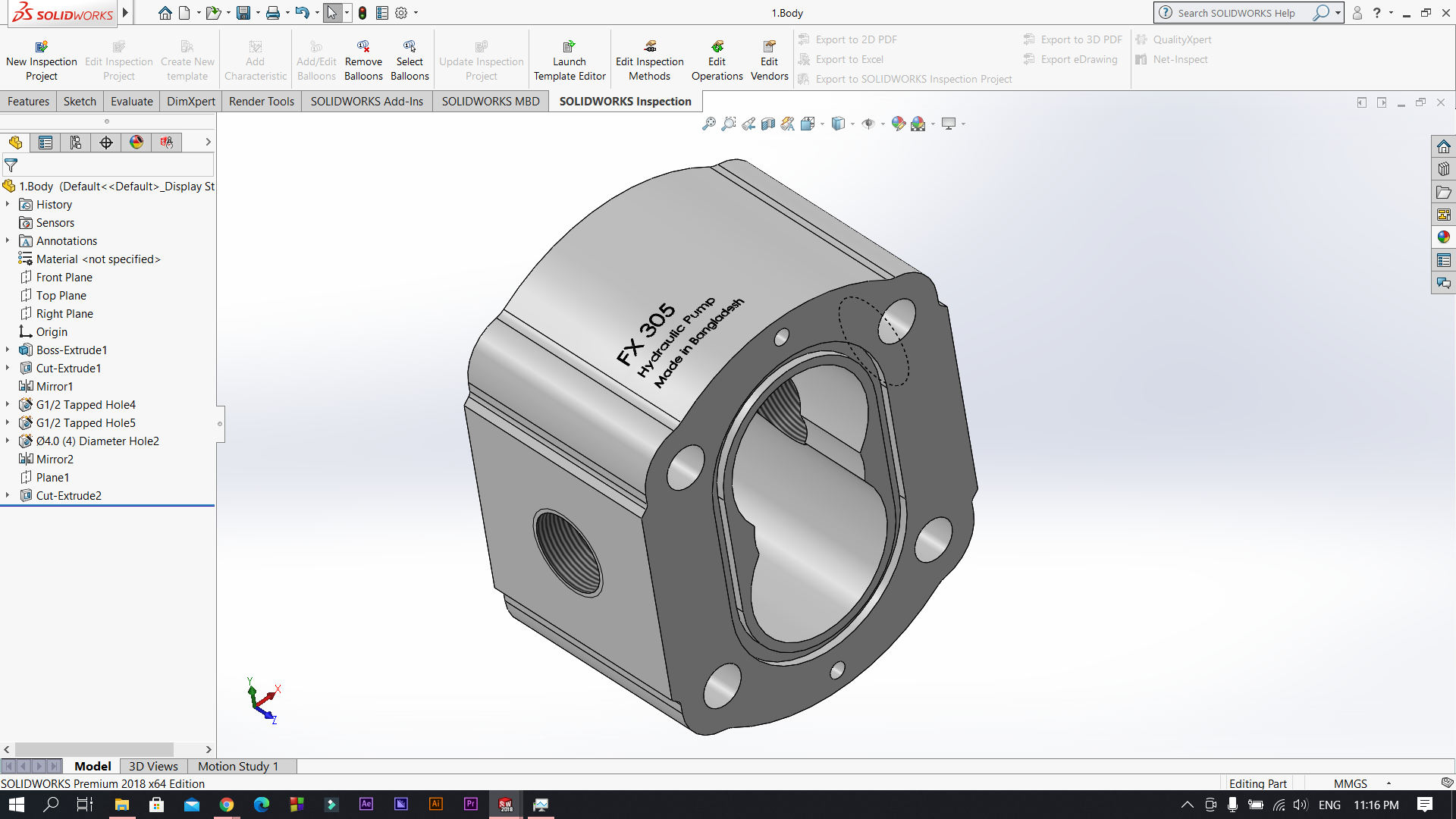The image size is (1456, 819).
Task: Open the Motion Study 1 tab
Action: tap(238, 766)
